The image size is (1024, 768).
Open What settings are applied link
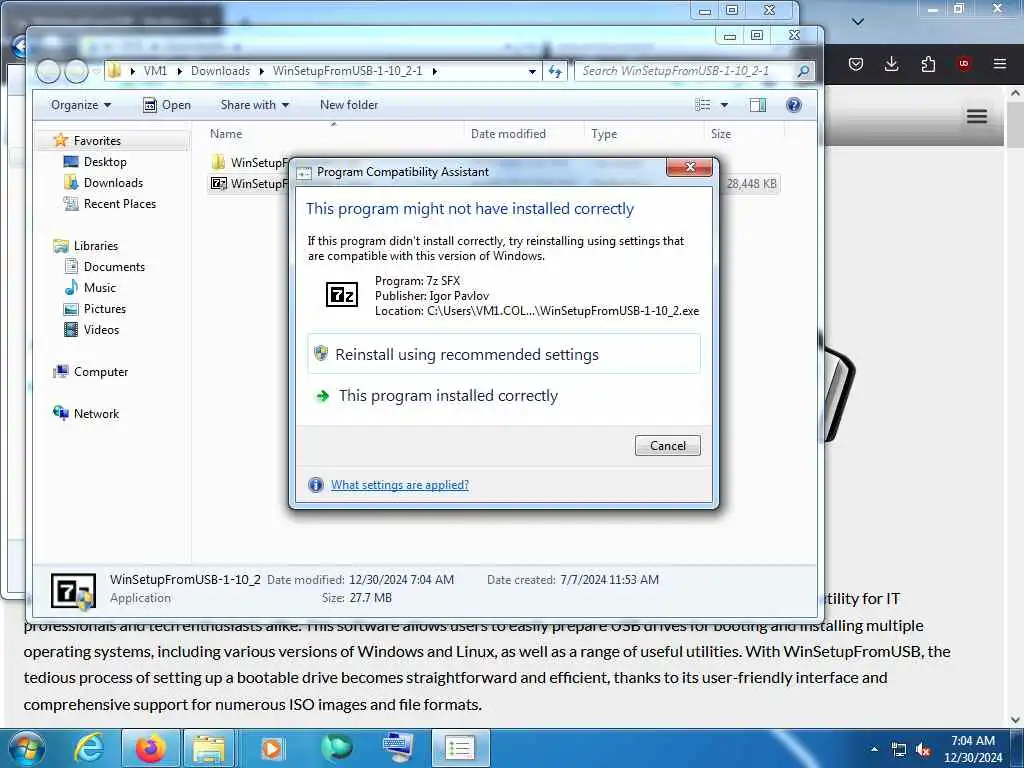pyautogui.click(x=400, y=485)
